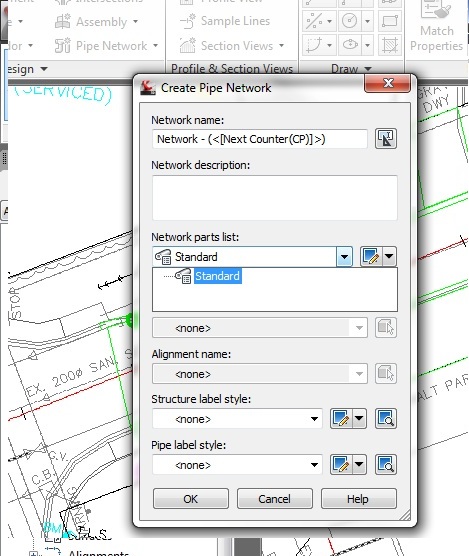Edit the current parts list selection
Viewport: 469px width, 556px height.
tap(370, 256)
